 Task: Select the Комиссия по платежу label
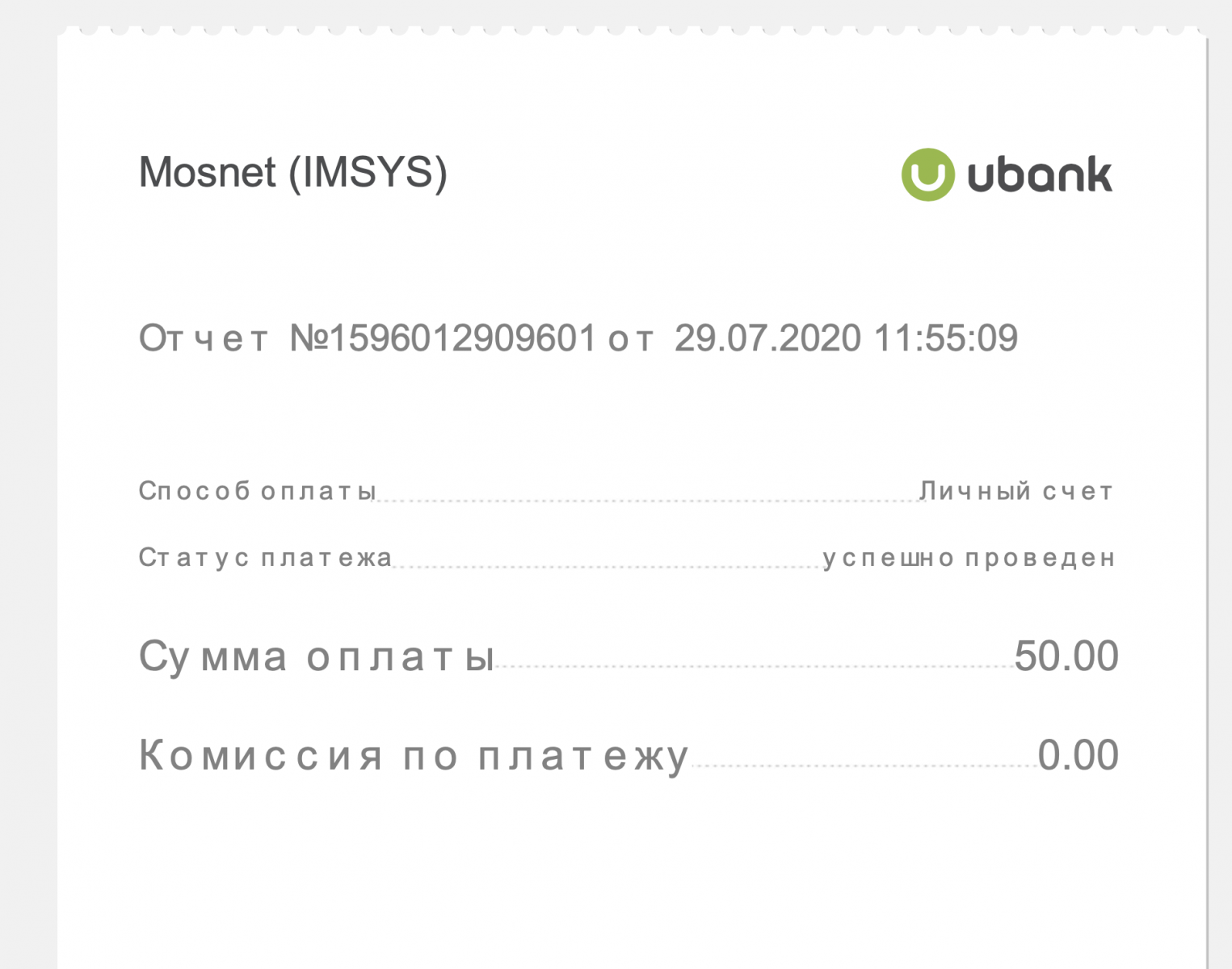[x=414, y=756]
